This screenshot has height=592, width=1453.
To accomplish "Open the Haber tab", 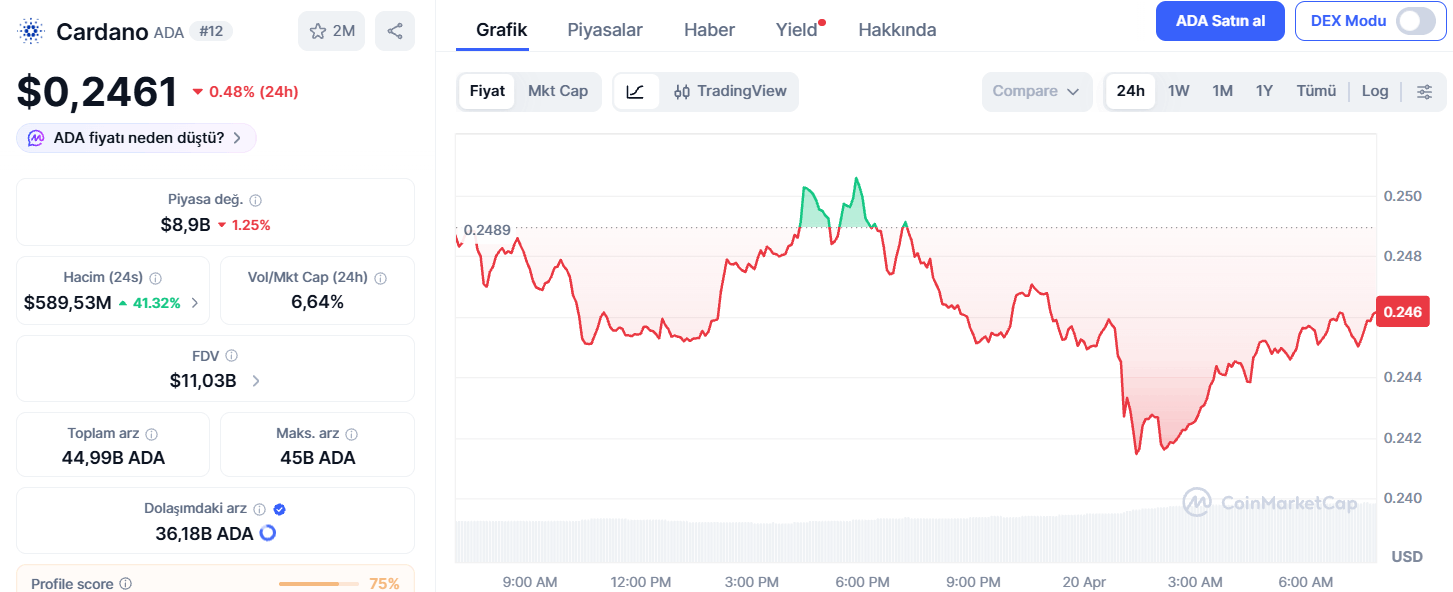I will click(709, 30).
